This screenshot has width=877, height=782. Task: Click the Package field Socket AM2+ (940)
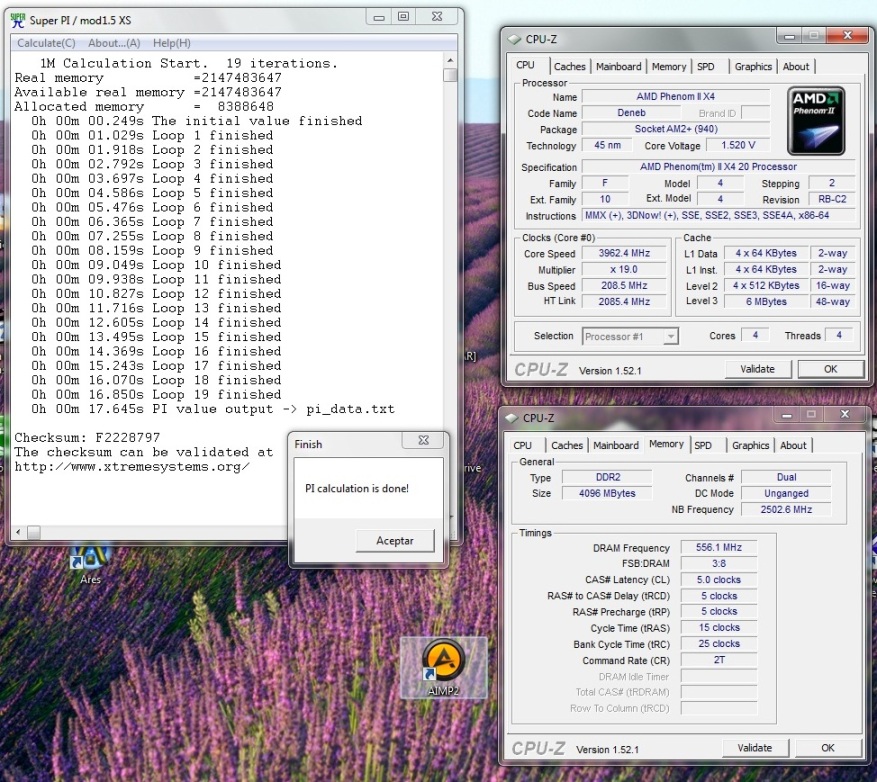[675, 129]
